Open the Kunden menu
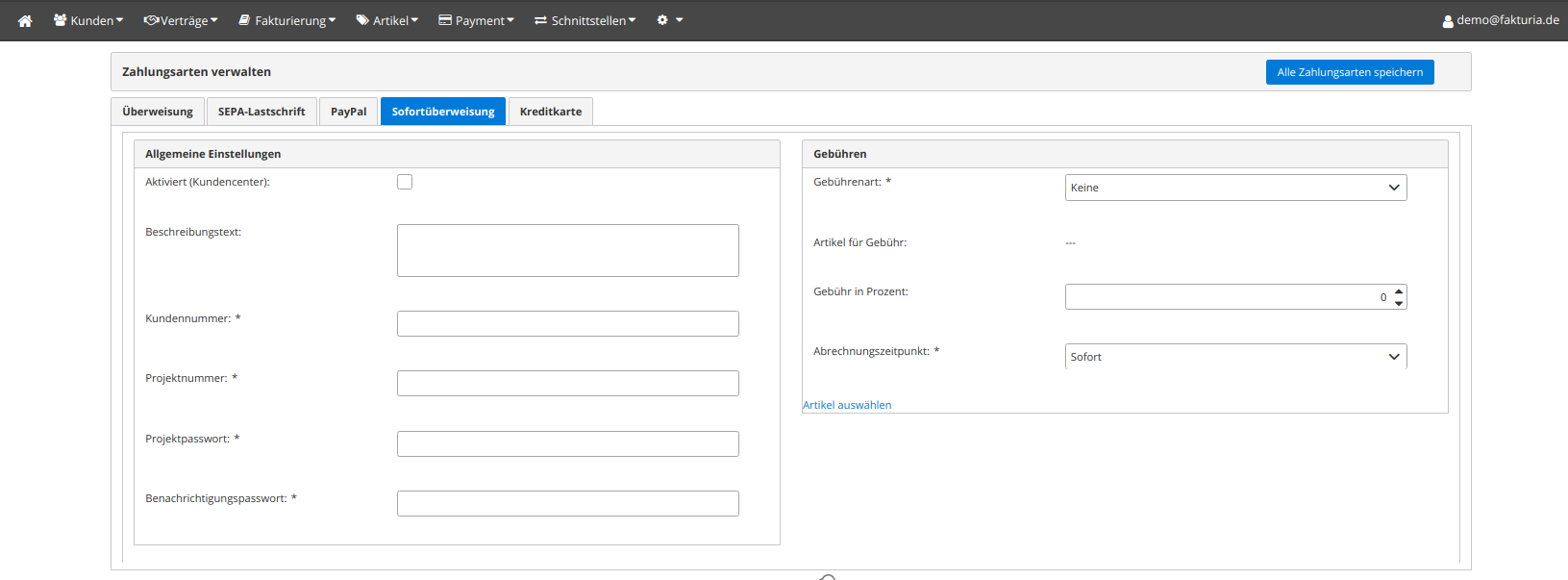1568x580 pixels. (88, 20)
